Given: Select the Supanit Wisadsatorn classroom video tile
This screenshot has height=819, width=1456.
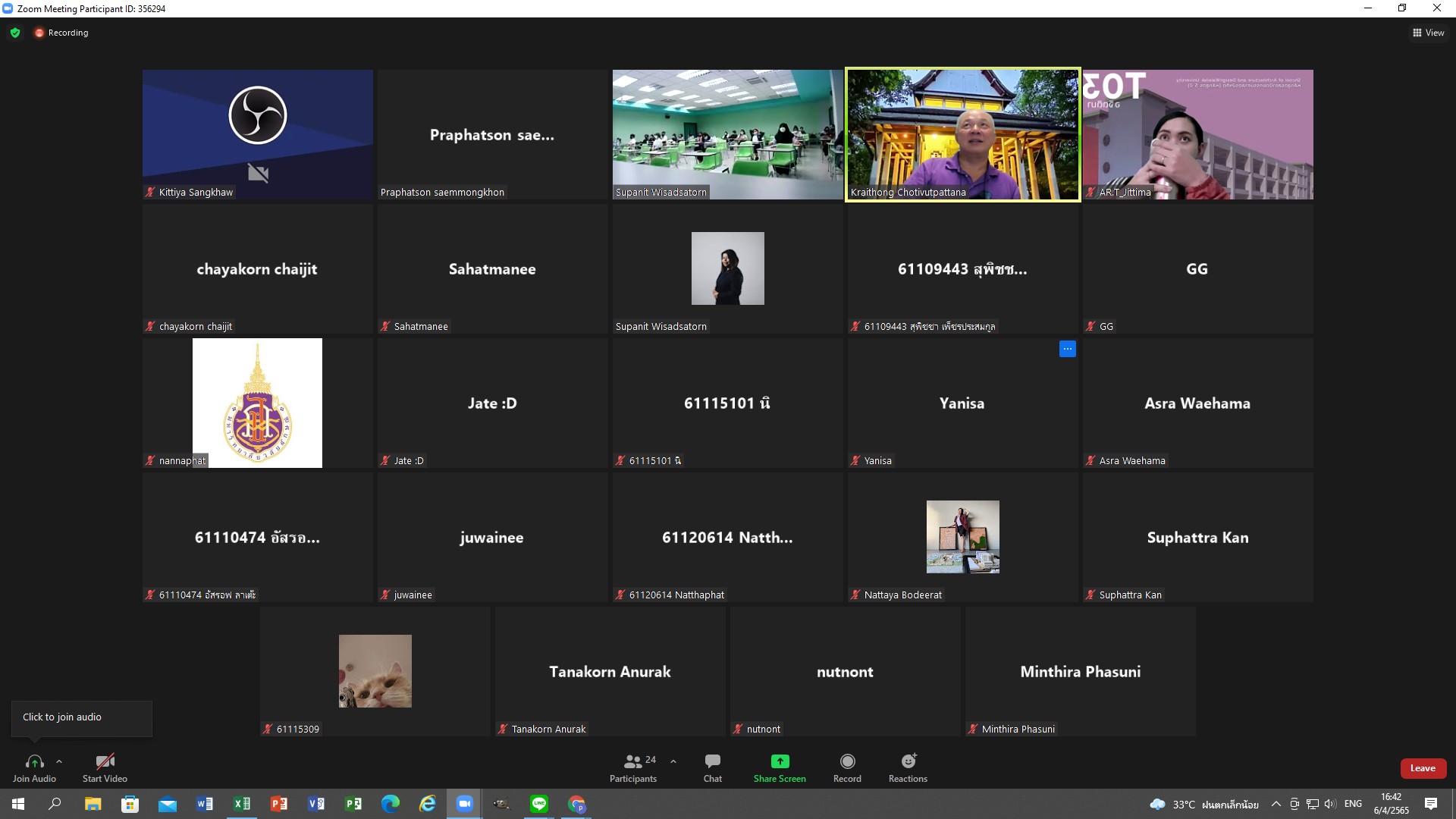Looking at the screenshot, I should click(x=727, y=134).
